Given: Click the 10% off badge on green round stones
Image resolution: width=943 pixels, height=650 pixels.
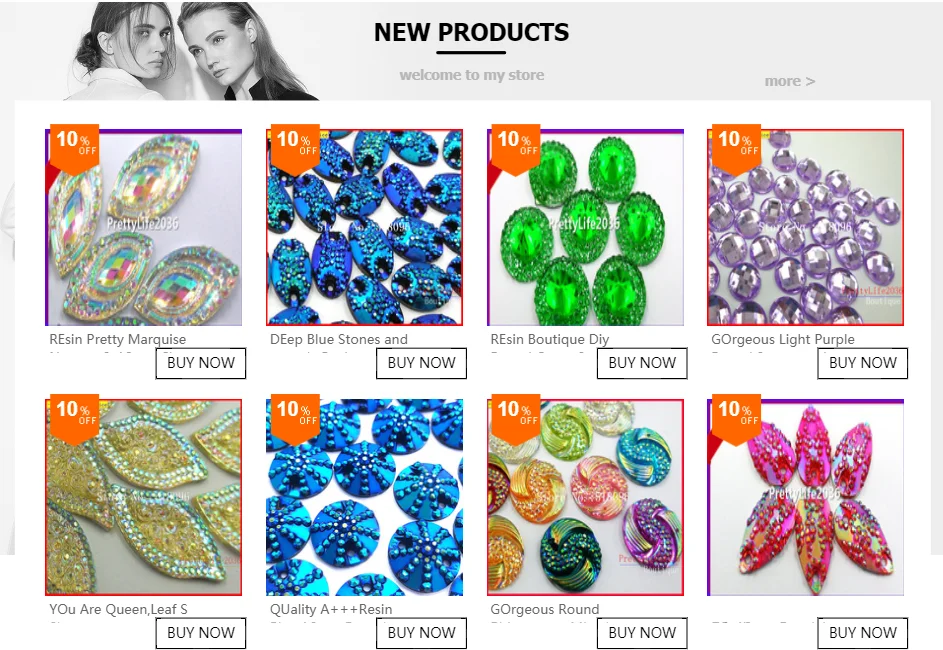Looking at the screenshot, I should pyautogui.click(x=515, y=149).
